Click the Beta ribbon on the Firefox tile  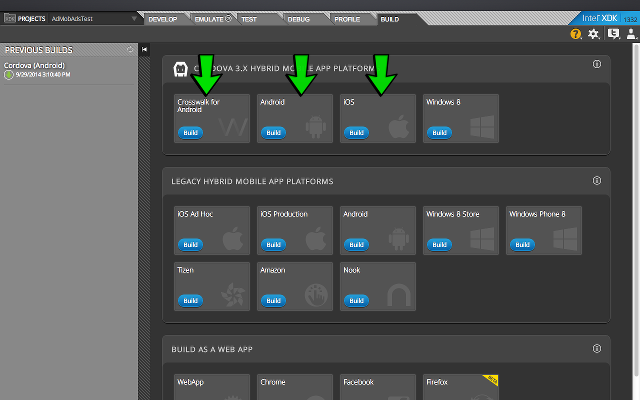[491, 380]
